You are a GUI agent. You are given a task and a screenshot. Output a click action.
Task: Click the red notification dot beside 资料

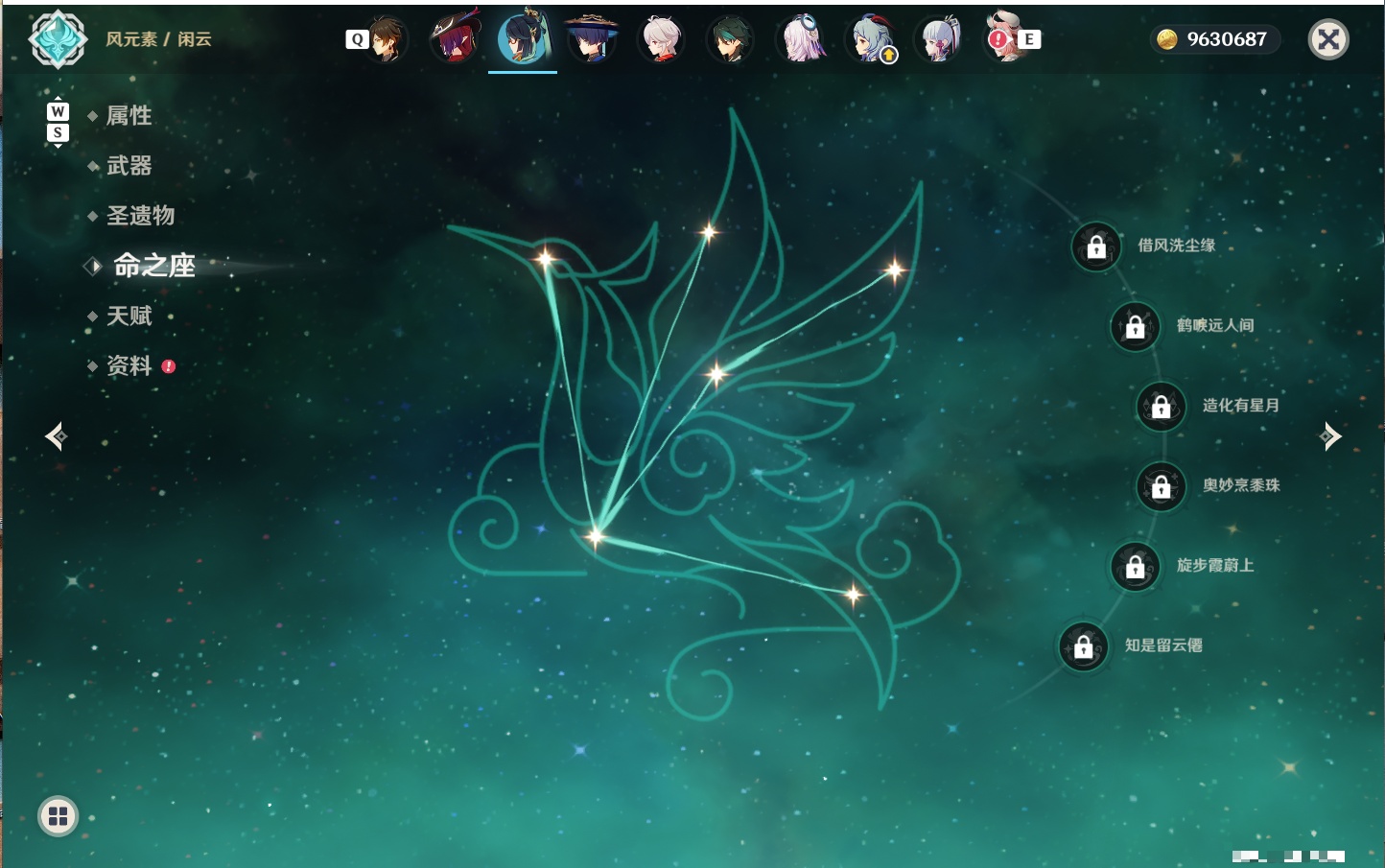169,366
